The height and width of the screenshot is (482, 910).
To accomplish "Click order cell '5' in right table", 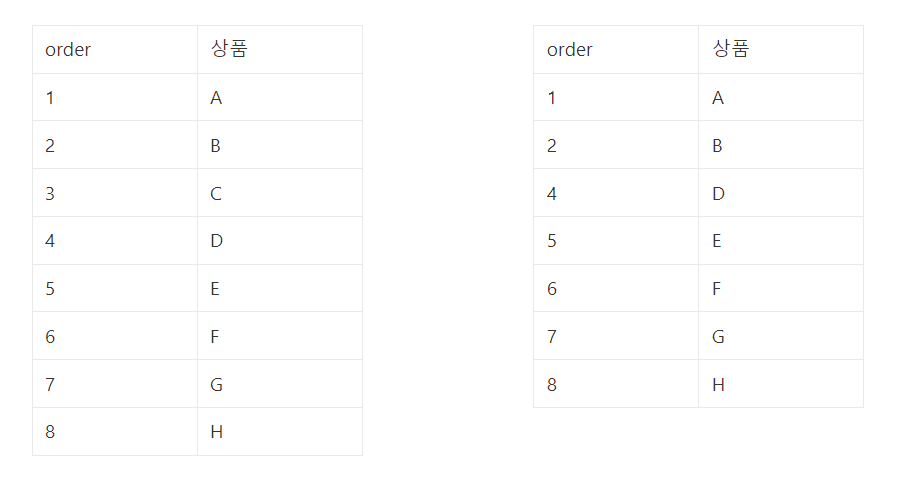I will [x=616, y=241].
